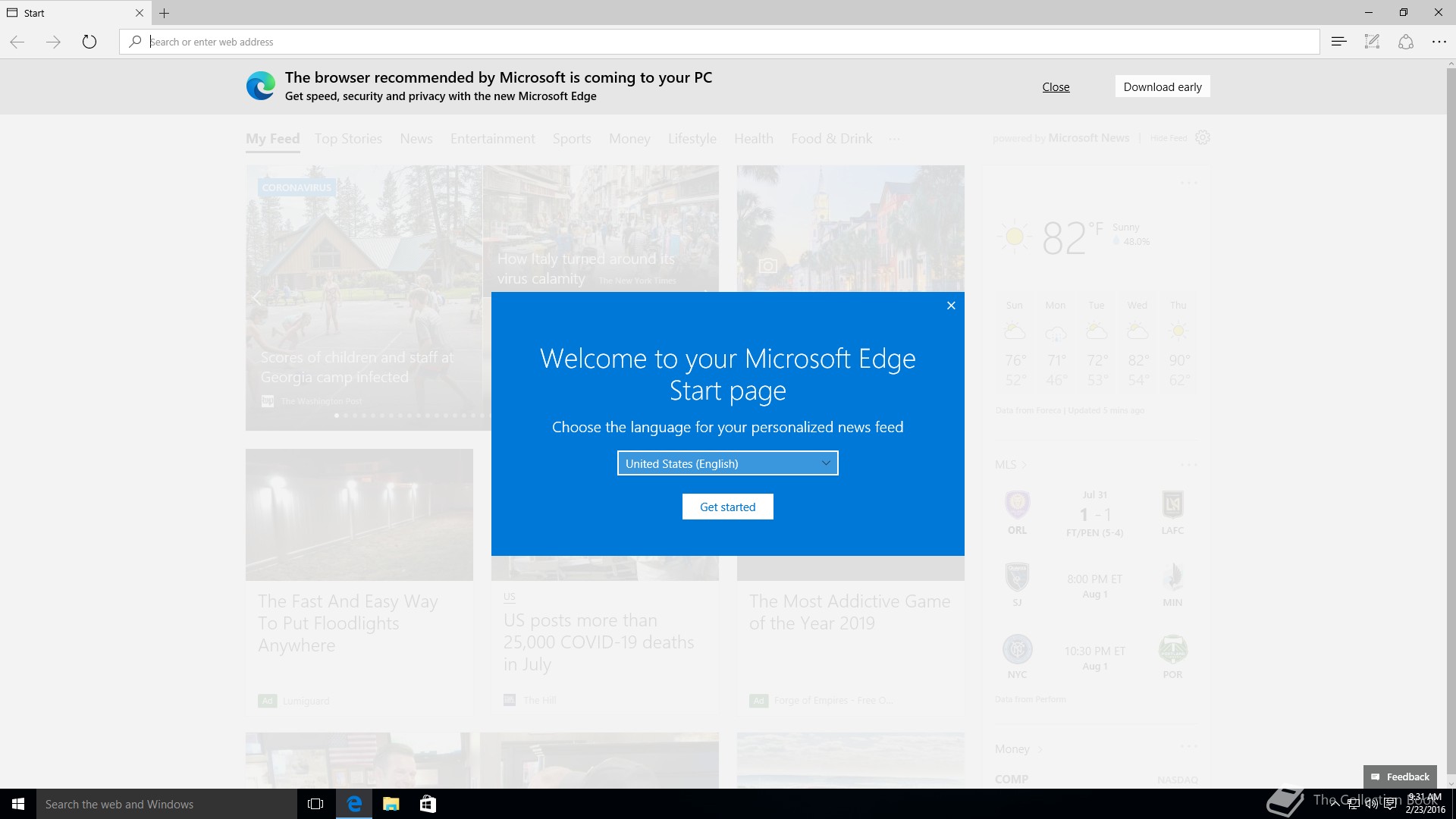Expand the United States (English) language dropdown
This screenshot has height=819, width=1456.
click(728, 463)
